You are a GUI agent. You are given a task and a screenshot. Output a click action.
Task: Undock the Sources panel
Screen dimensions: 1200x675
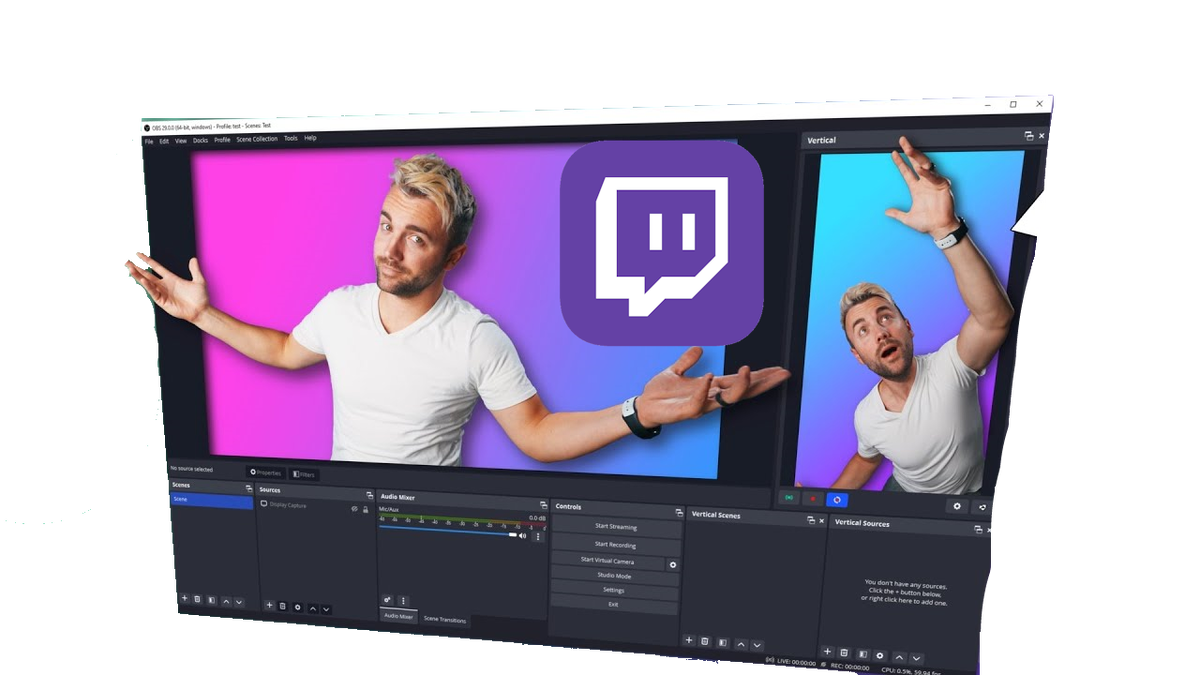(x=369, y=495)
